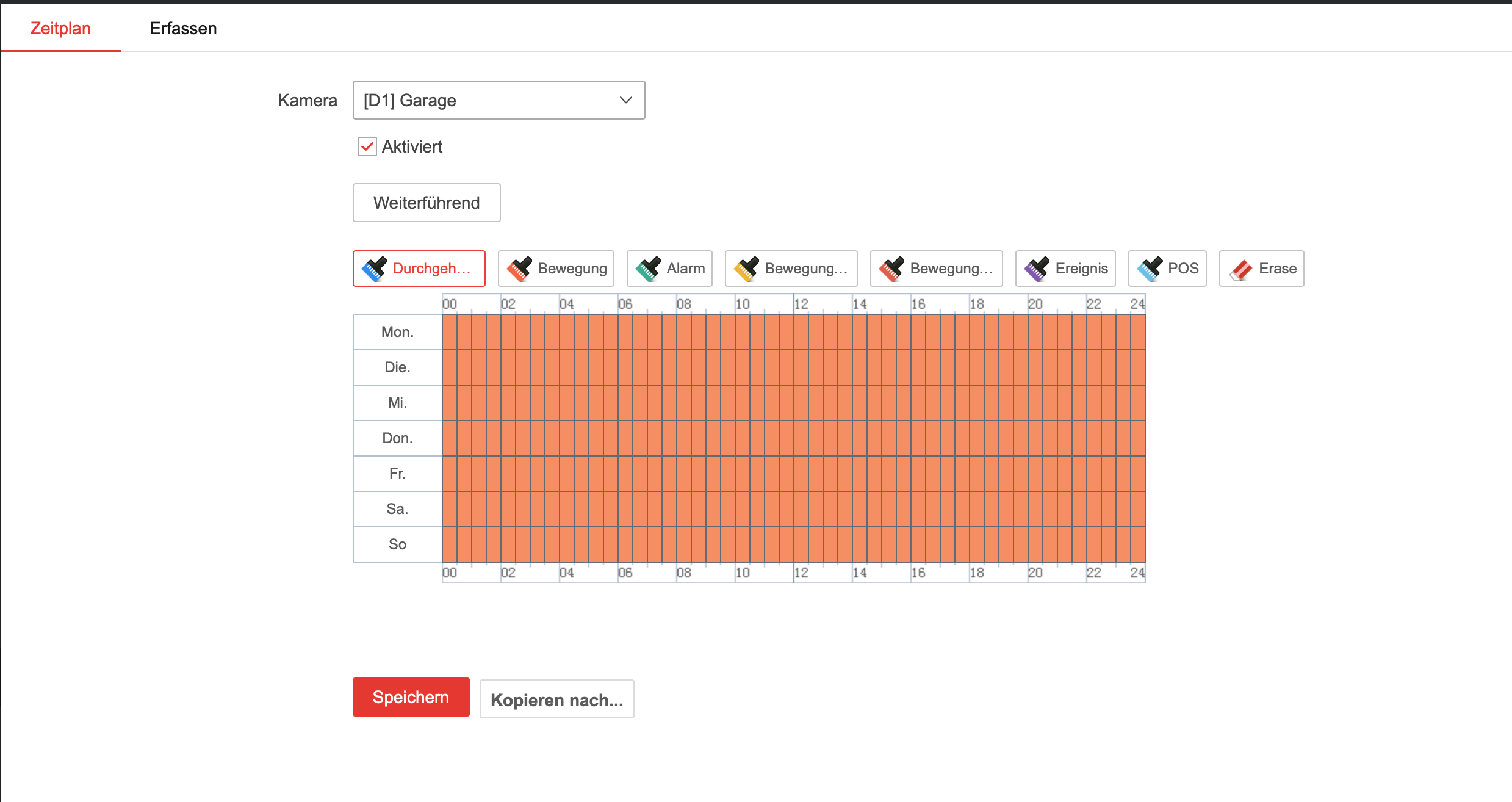Click the Mon. row label
The width and height of the screenshot is (1512, 802).
[x=397, y=332]
